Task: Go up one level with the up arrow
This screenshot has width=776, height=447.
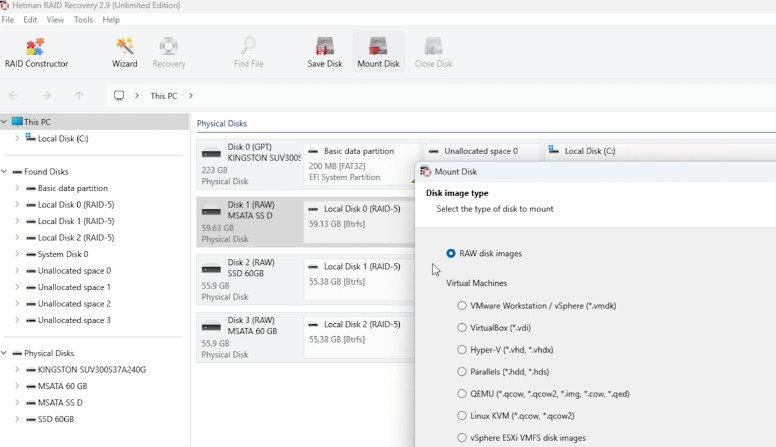Action: click(x=79, y=96)
